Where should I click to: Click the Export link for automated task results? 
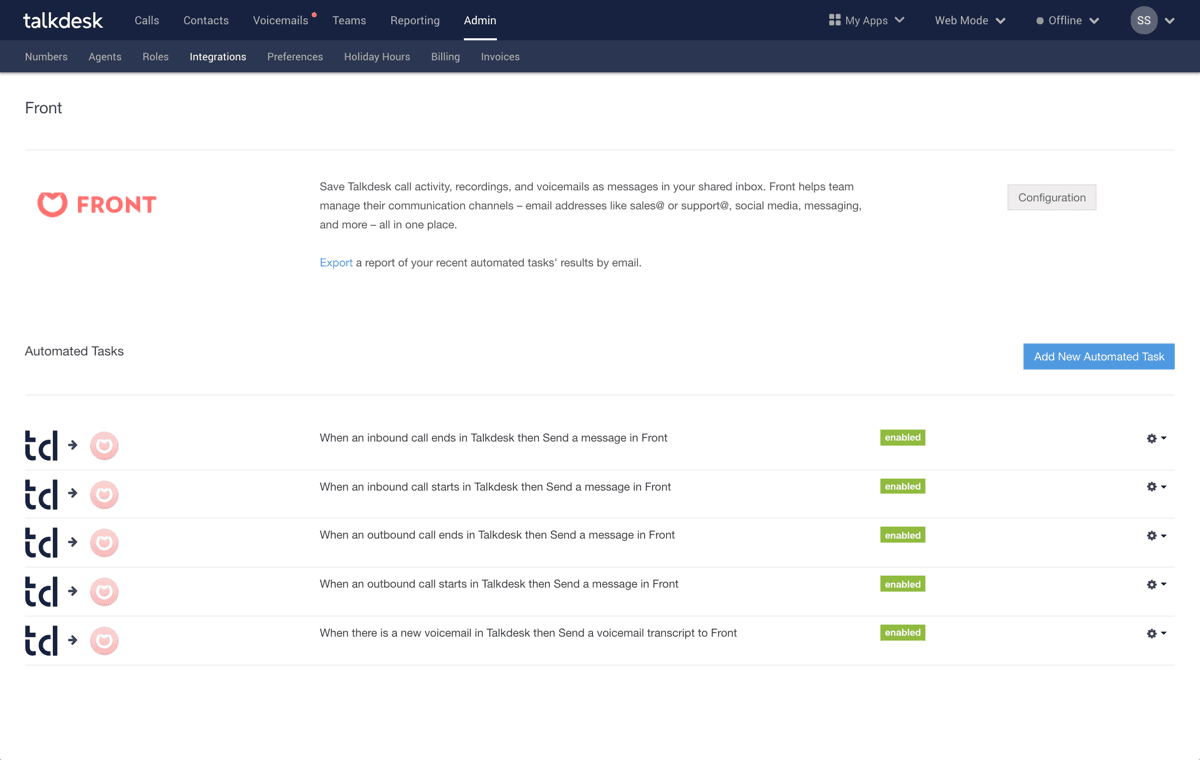(336, 262)
